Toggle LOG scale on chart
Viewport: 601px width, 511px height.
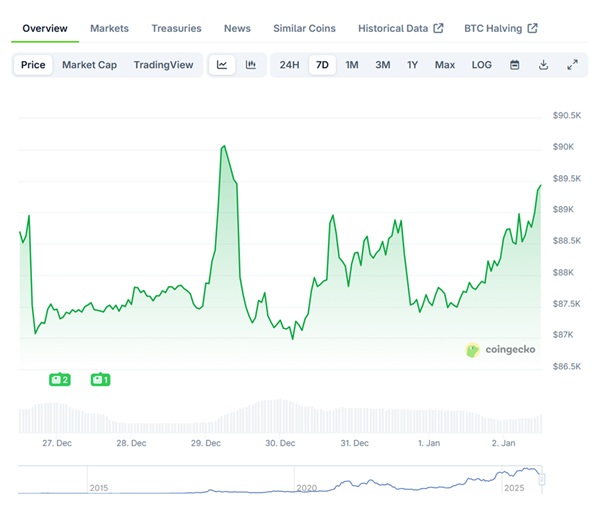pos(481,65)
